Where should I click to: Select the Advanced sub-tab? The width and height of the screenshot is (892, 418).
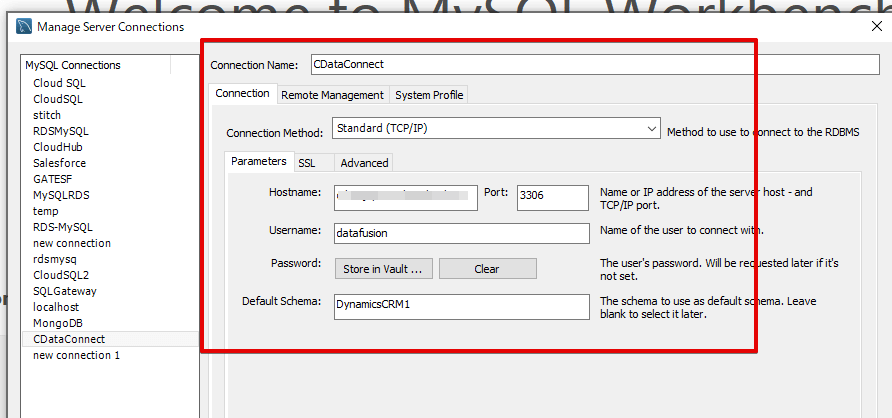pos(364,163)
